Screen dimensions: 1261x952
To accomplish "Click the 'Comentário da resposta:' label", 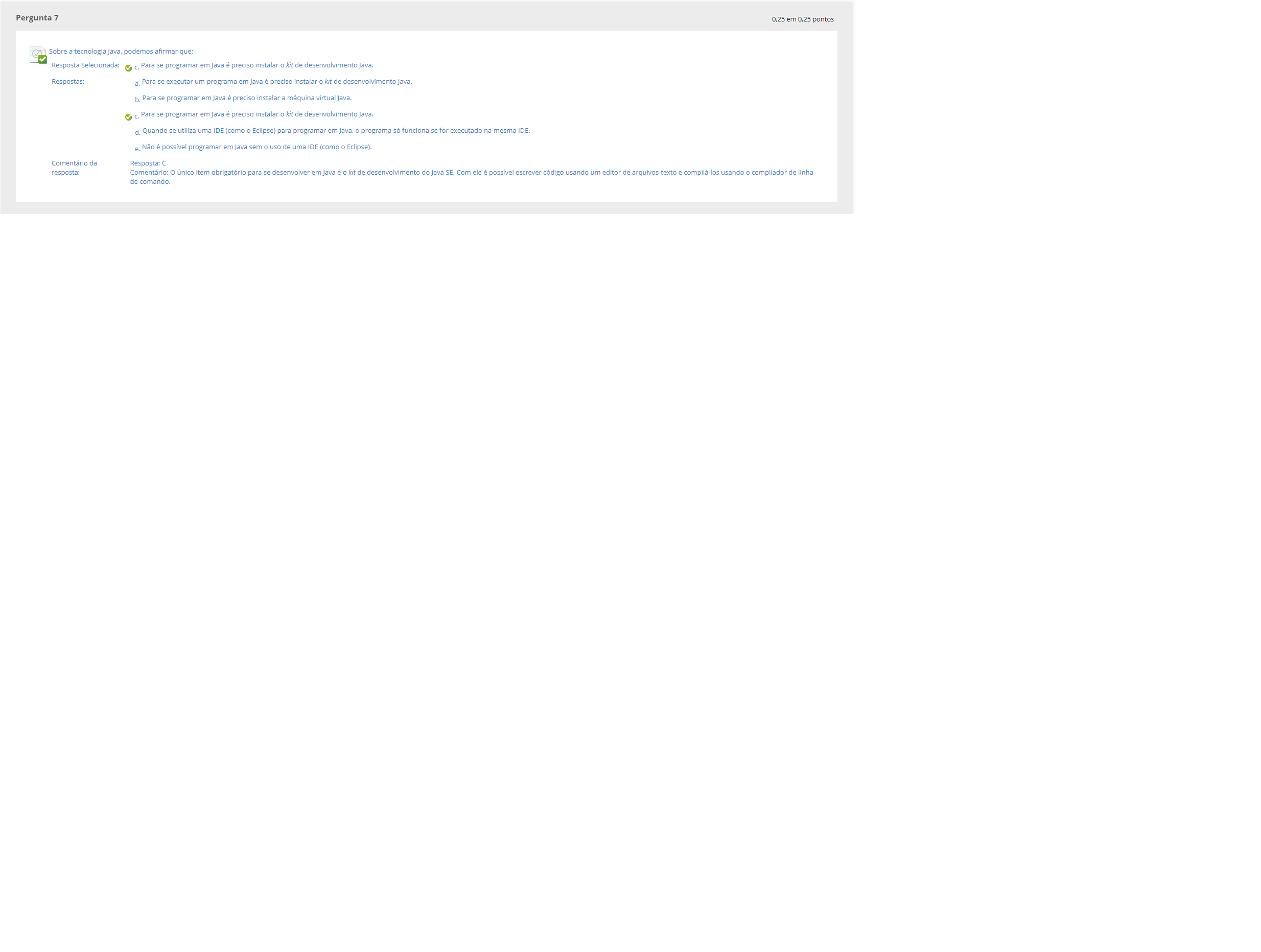I will [x=74, y=168].
